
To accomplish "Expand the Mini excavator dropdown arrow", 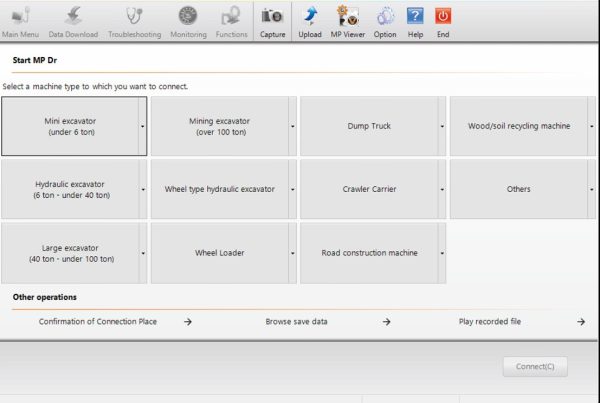I will pos(143,126).
